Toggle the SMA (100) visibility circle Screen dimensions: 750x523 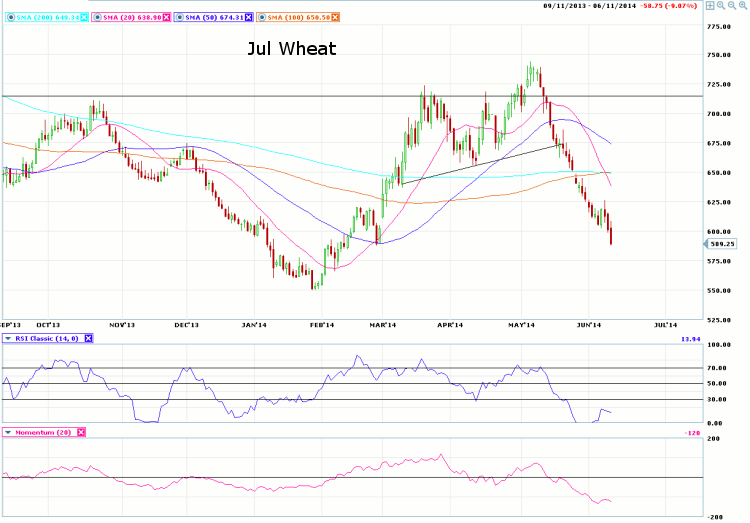265,17
